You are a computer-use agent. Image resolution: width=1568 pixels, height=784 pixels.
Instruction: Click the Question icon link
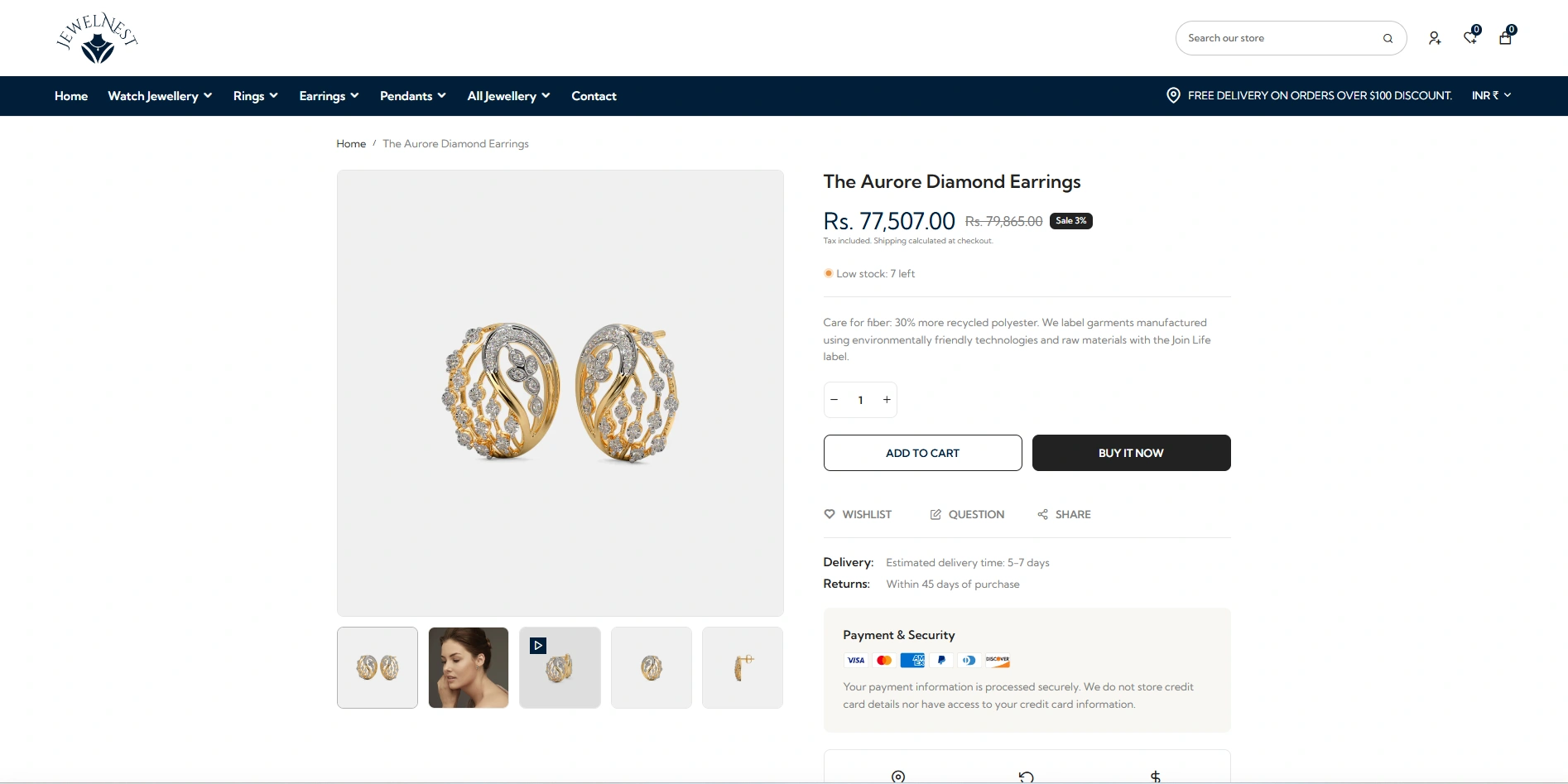(967, 514)
